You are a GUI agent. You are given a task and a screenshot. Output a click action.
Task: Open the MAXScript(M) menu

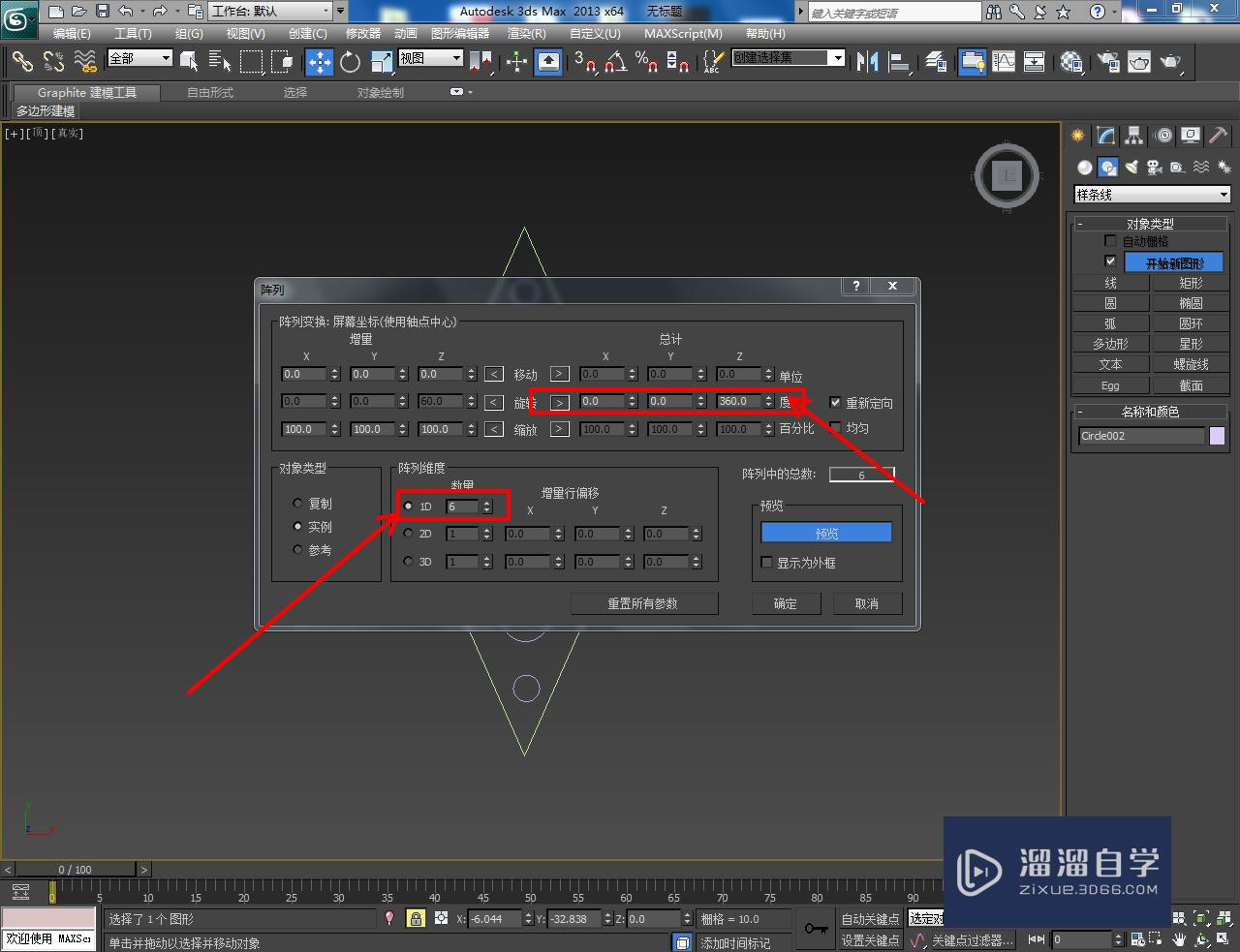pos(683,33)
